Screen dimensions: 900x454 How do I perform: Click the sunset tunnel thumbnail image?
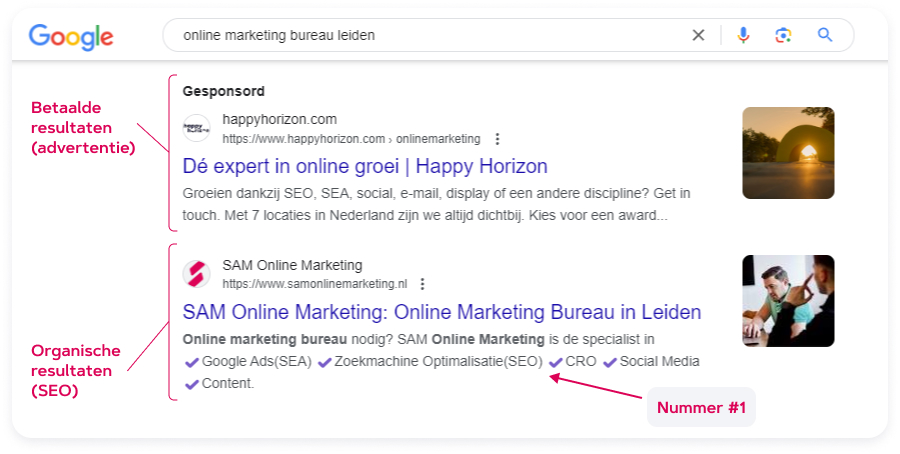[788, 153]
